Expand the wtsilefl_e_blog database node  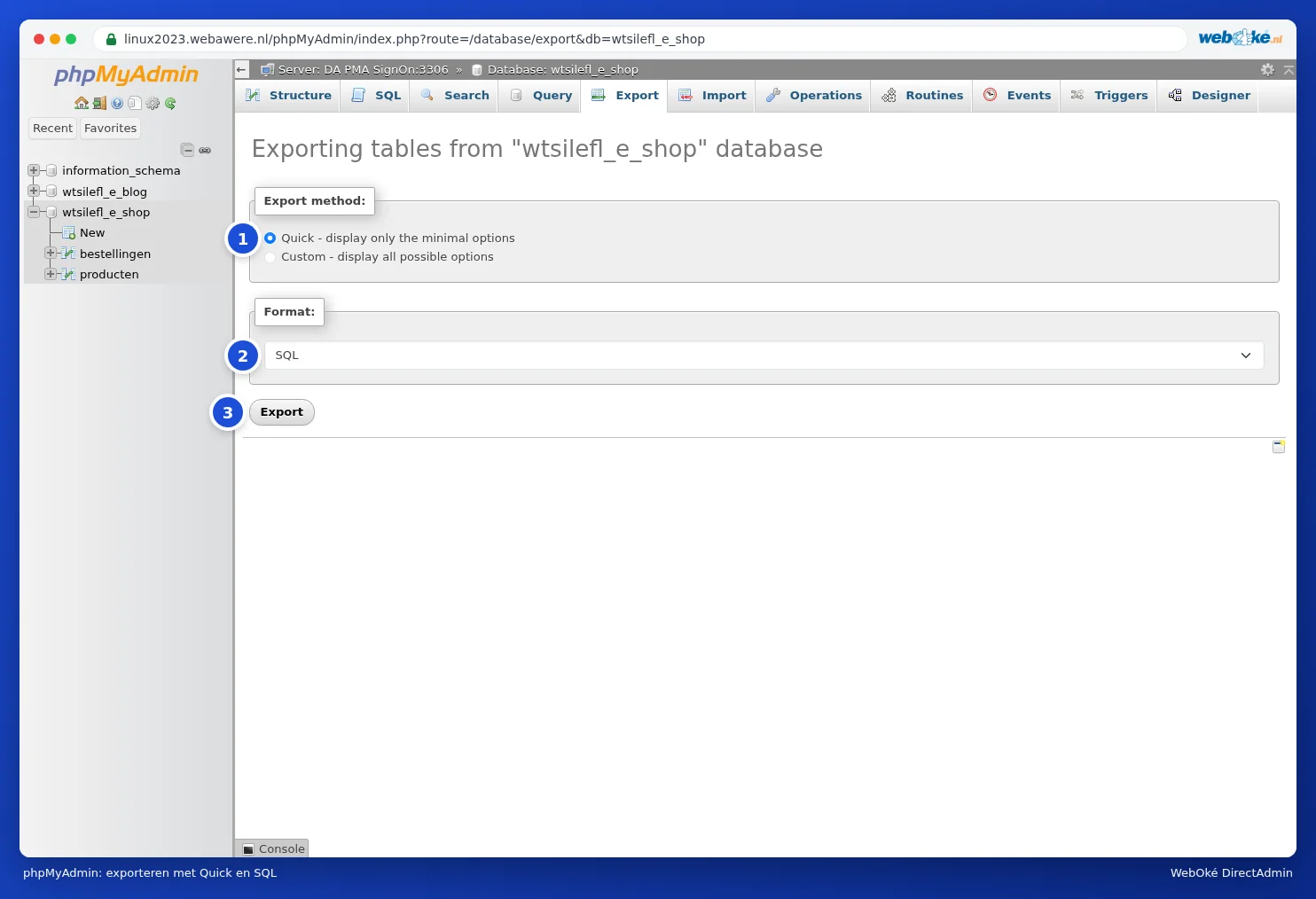(34, 191)
